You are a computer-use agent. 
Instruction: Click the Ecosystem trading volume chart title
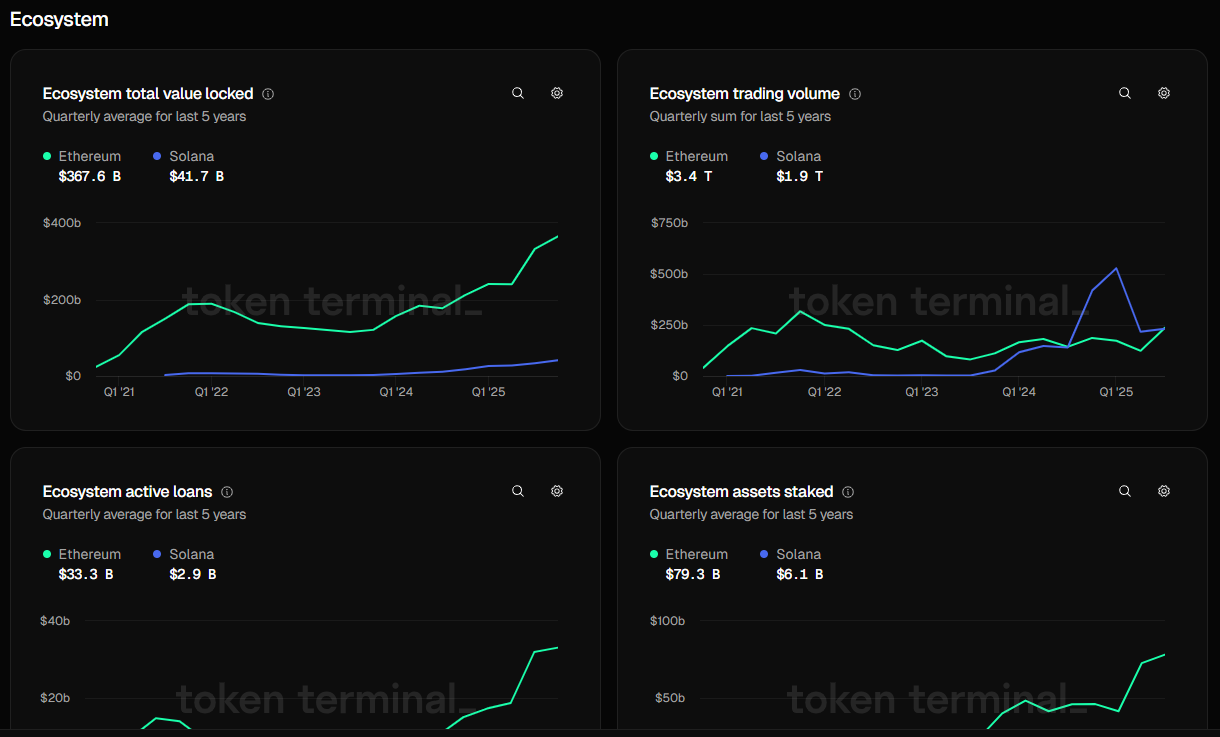[x=744, y=94]
